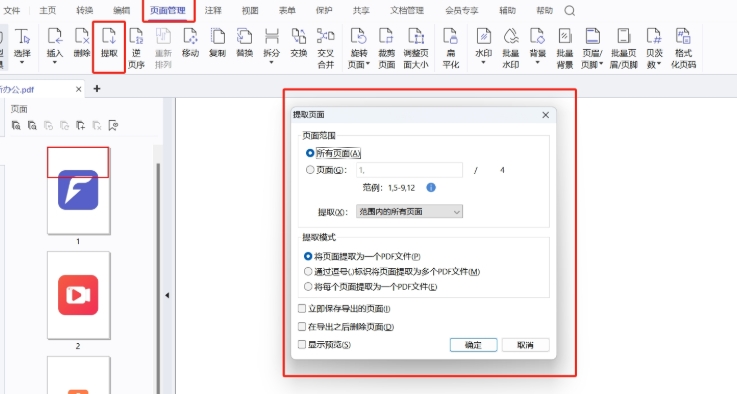
Task: Switch to the 保护 tab
Action: tap(324, 10)
